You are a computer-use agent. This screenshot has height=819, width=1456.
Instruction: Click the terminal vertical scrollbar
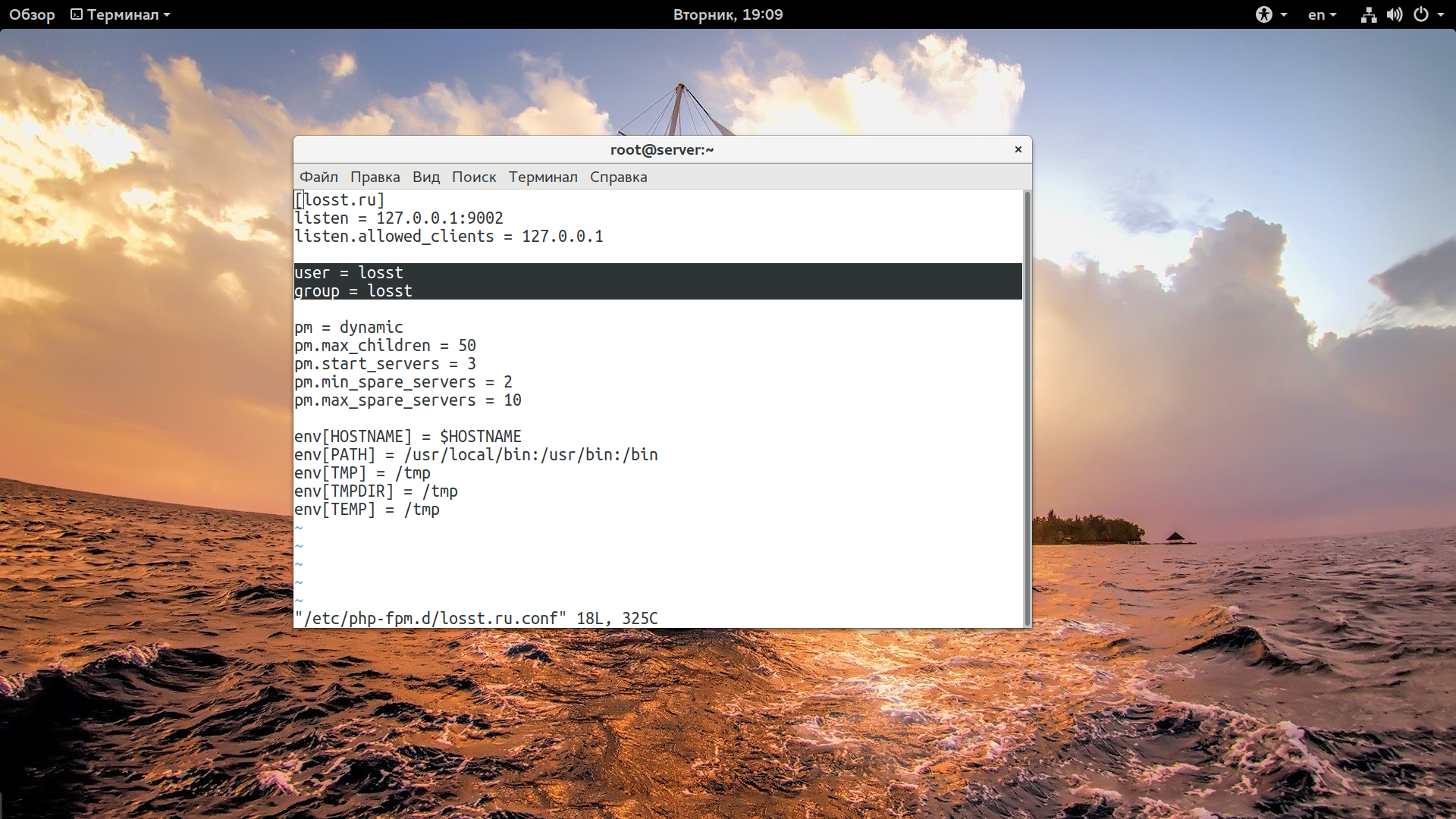[x=1028, y=408]
